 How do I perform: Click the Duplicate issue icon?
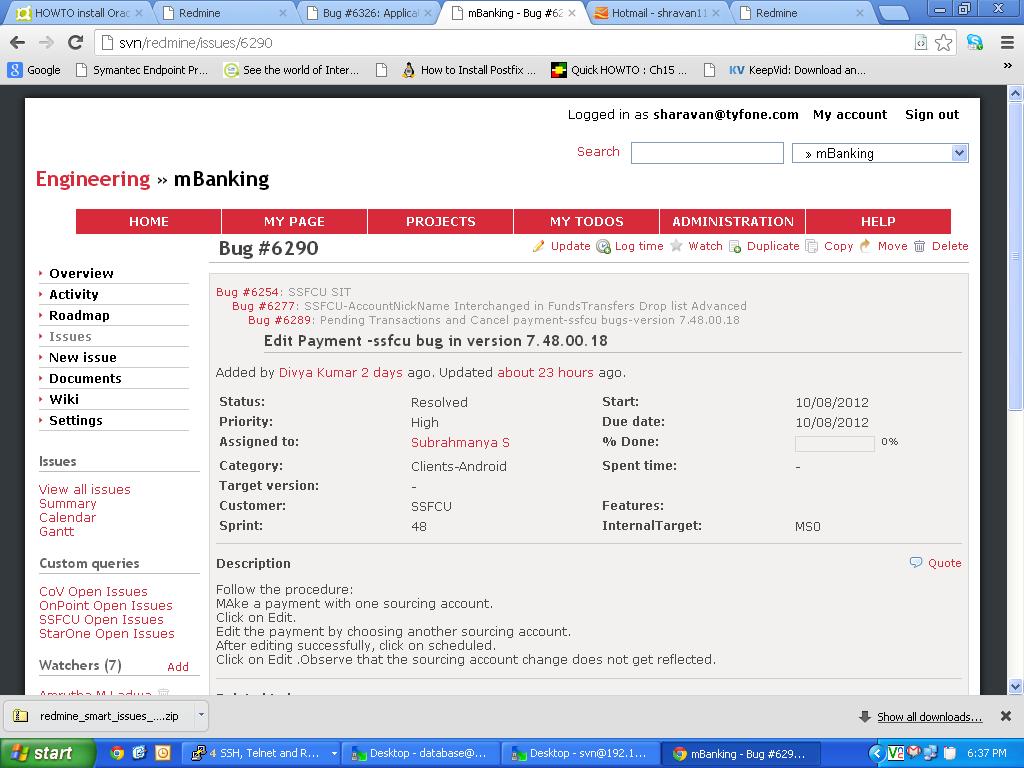736,246
